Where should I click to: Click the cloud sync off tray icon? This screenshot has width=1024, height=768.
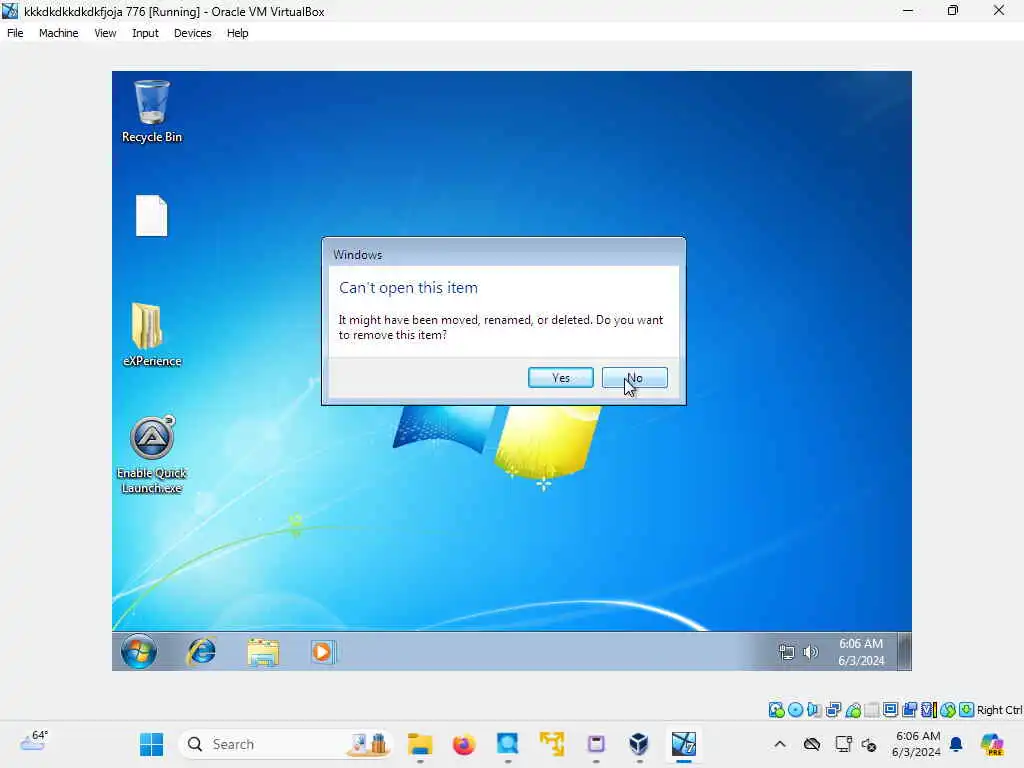point(812,744)
